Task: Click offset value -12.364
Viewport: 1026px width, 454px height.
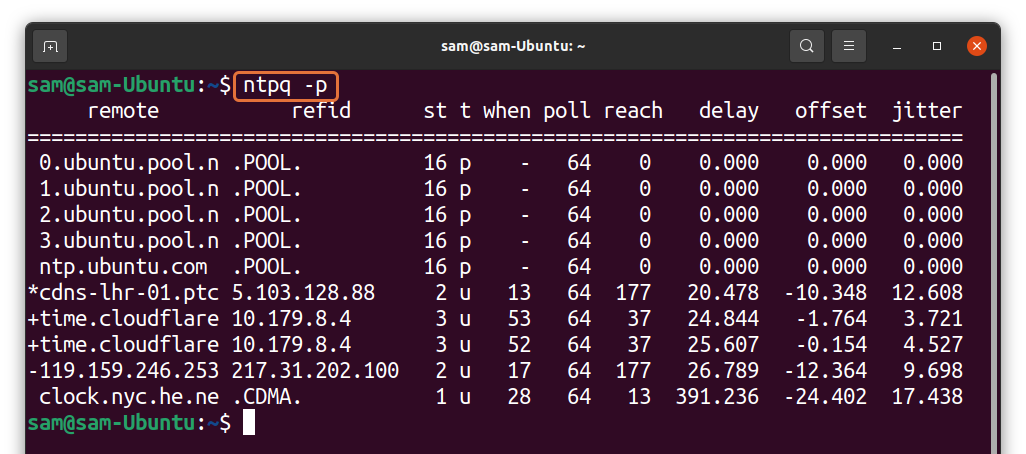Action: click(824, 371)
